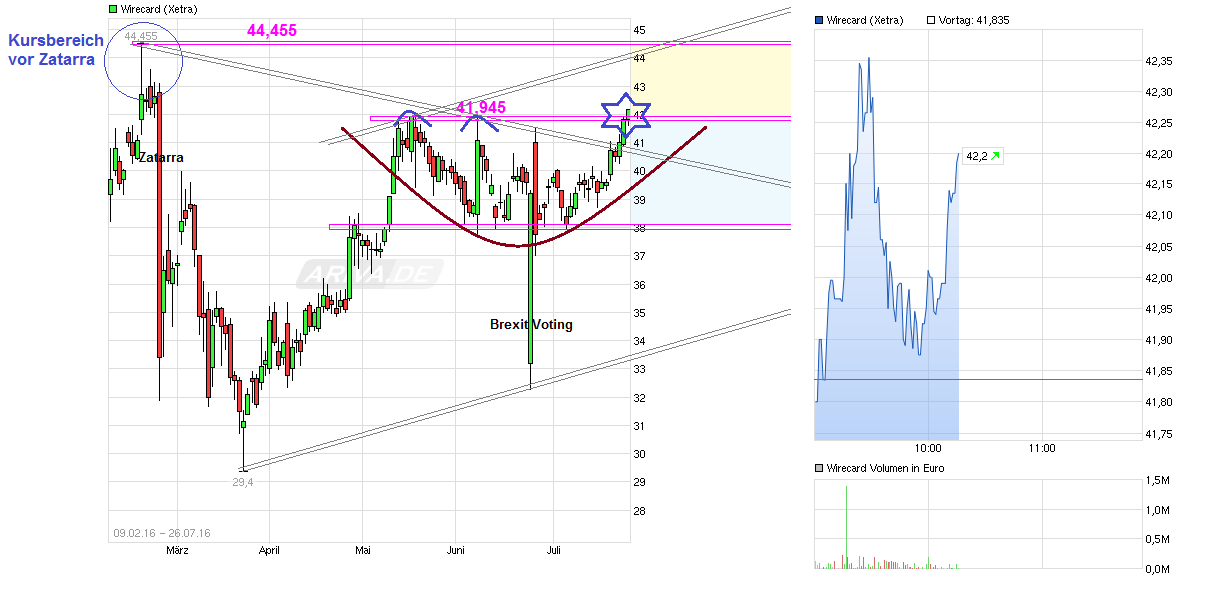Click the 34 price axis value
The image size is (1210, 596).
pos(640,341)
